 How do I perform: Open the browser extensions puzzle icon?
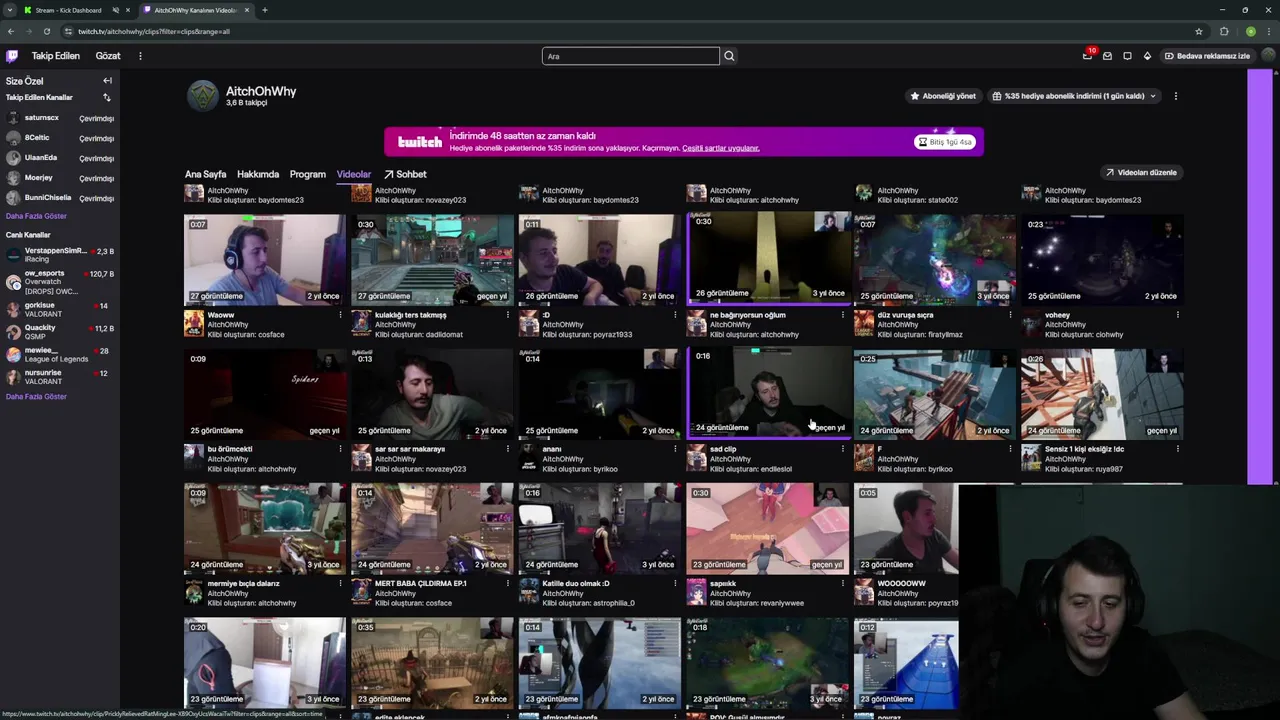pos(1224,31)
